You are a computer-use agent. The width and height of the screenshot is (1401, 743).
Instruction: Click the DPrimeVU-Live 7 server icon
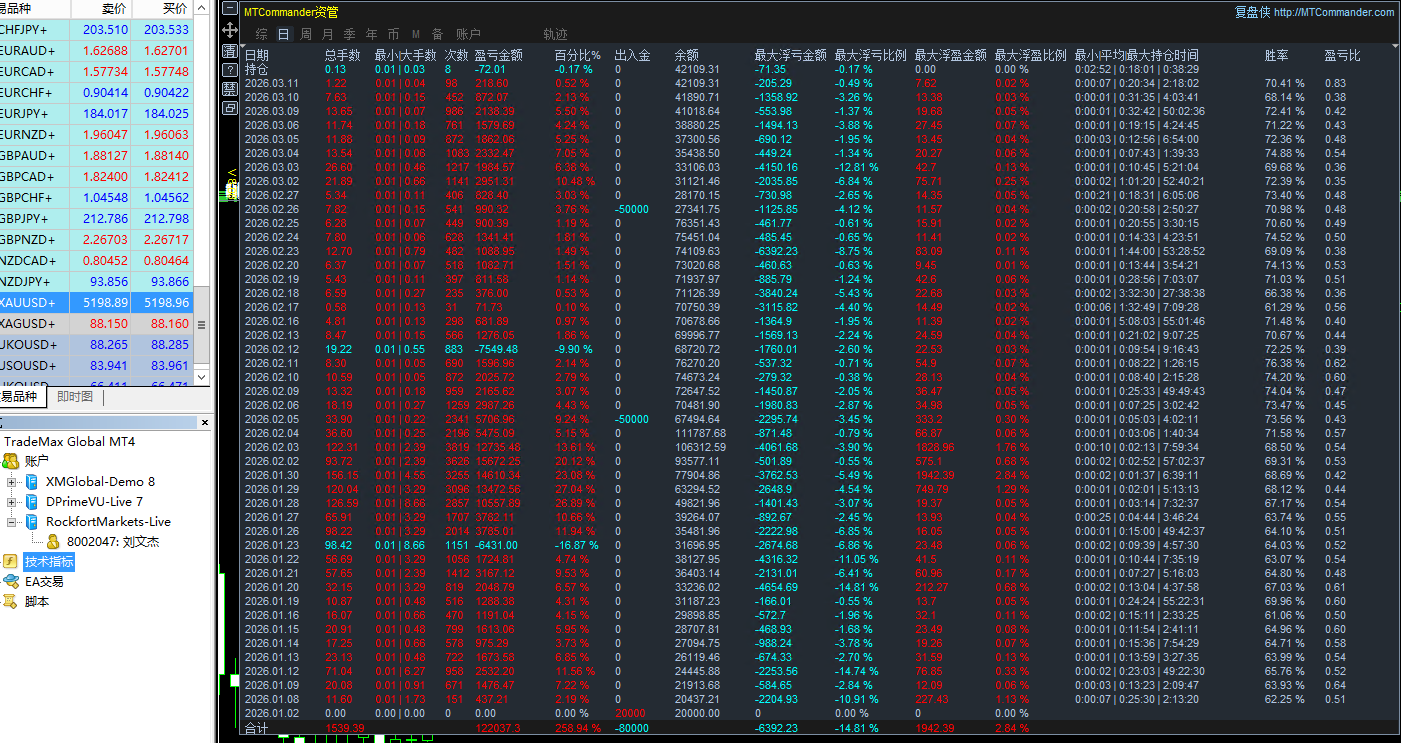[32, 501]
